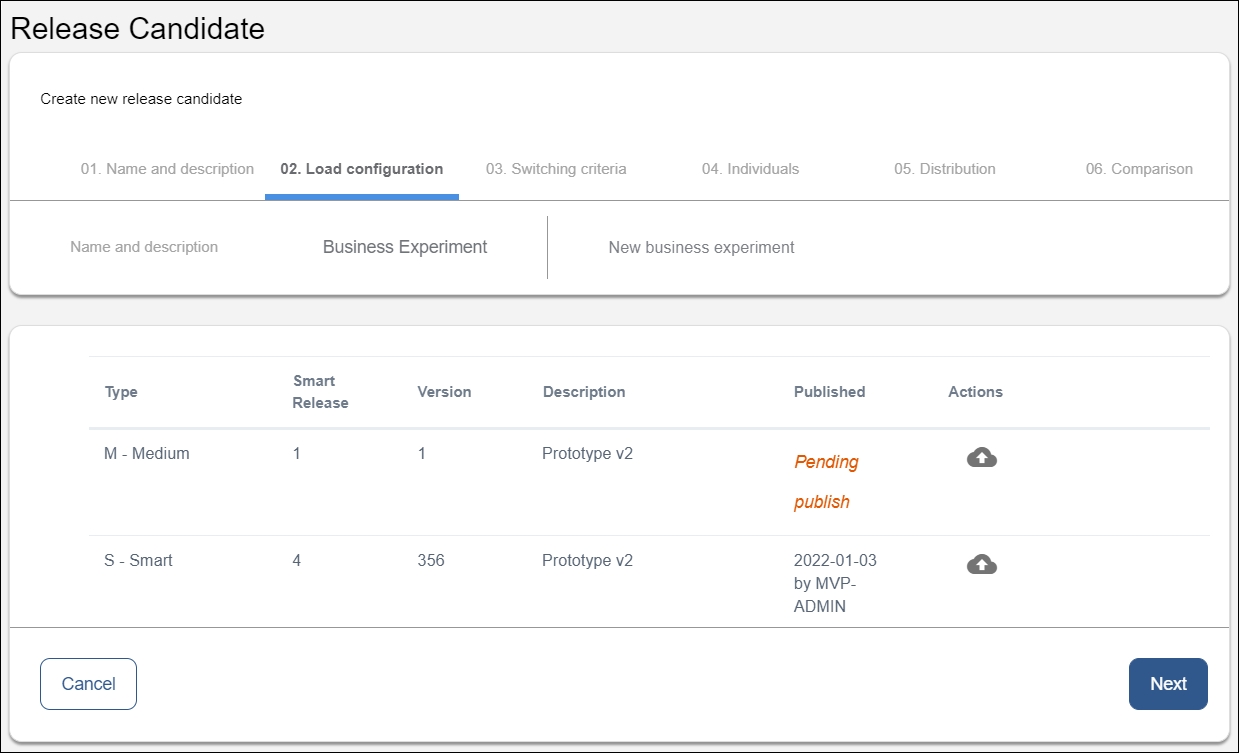The width and height of the screenshot is (1239, 753).
Task: Click upload icon for M - Medium row
Action: pos(981,458)
